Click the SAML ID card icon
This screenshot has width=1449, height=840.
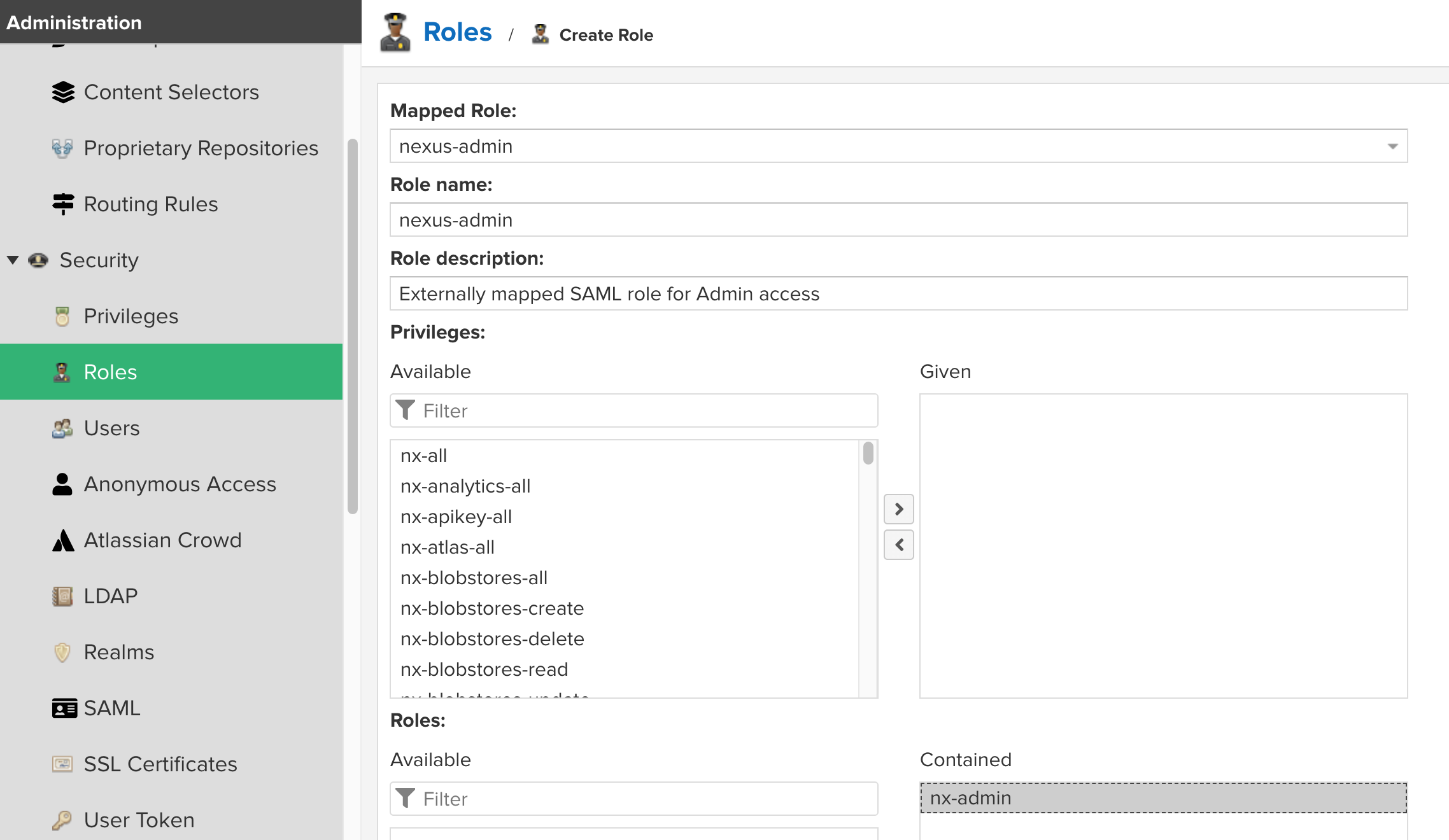point(64,708)
